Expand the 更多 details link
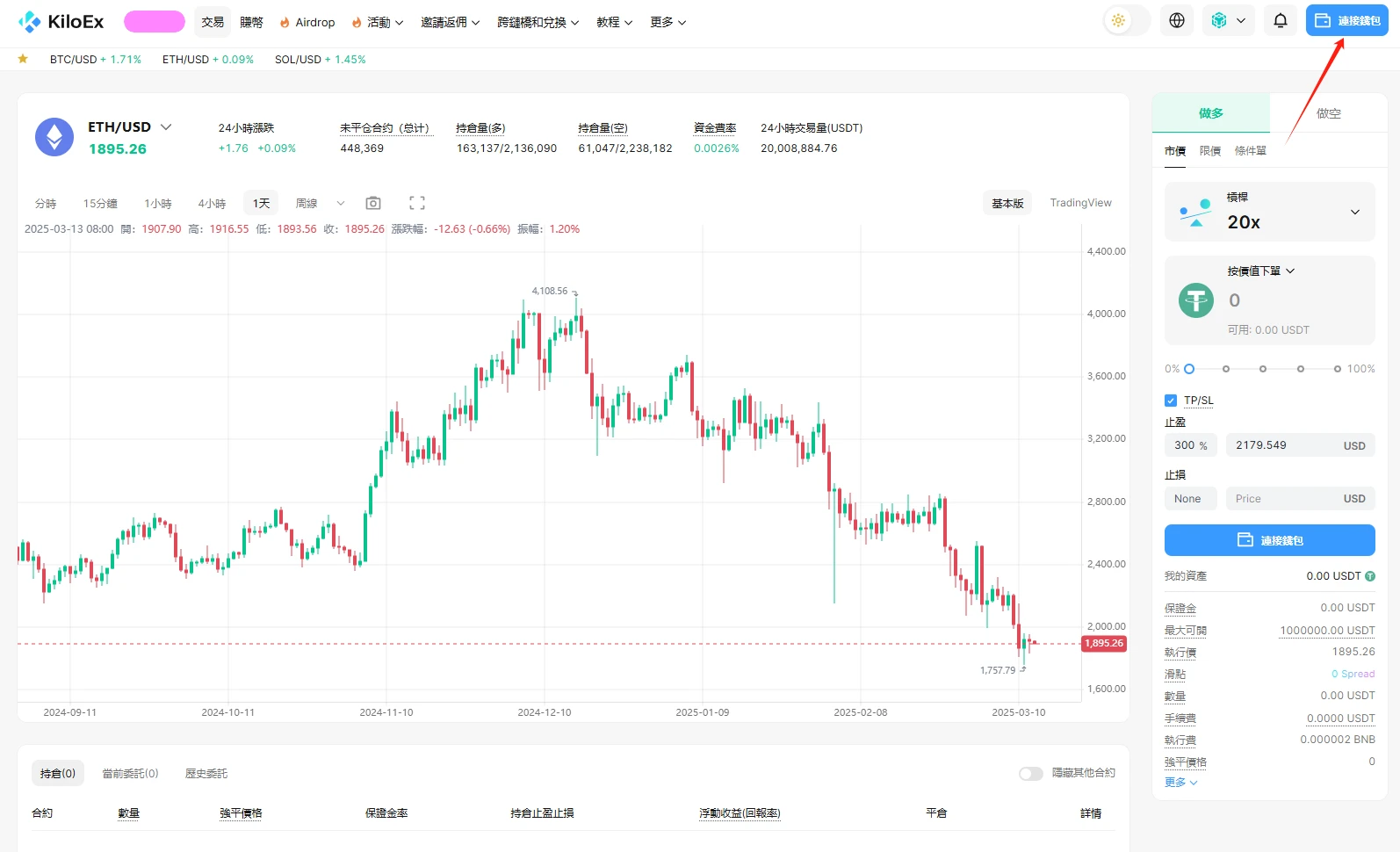 (1180, 783)
